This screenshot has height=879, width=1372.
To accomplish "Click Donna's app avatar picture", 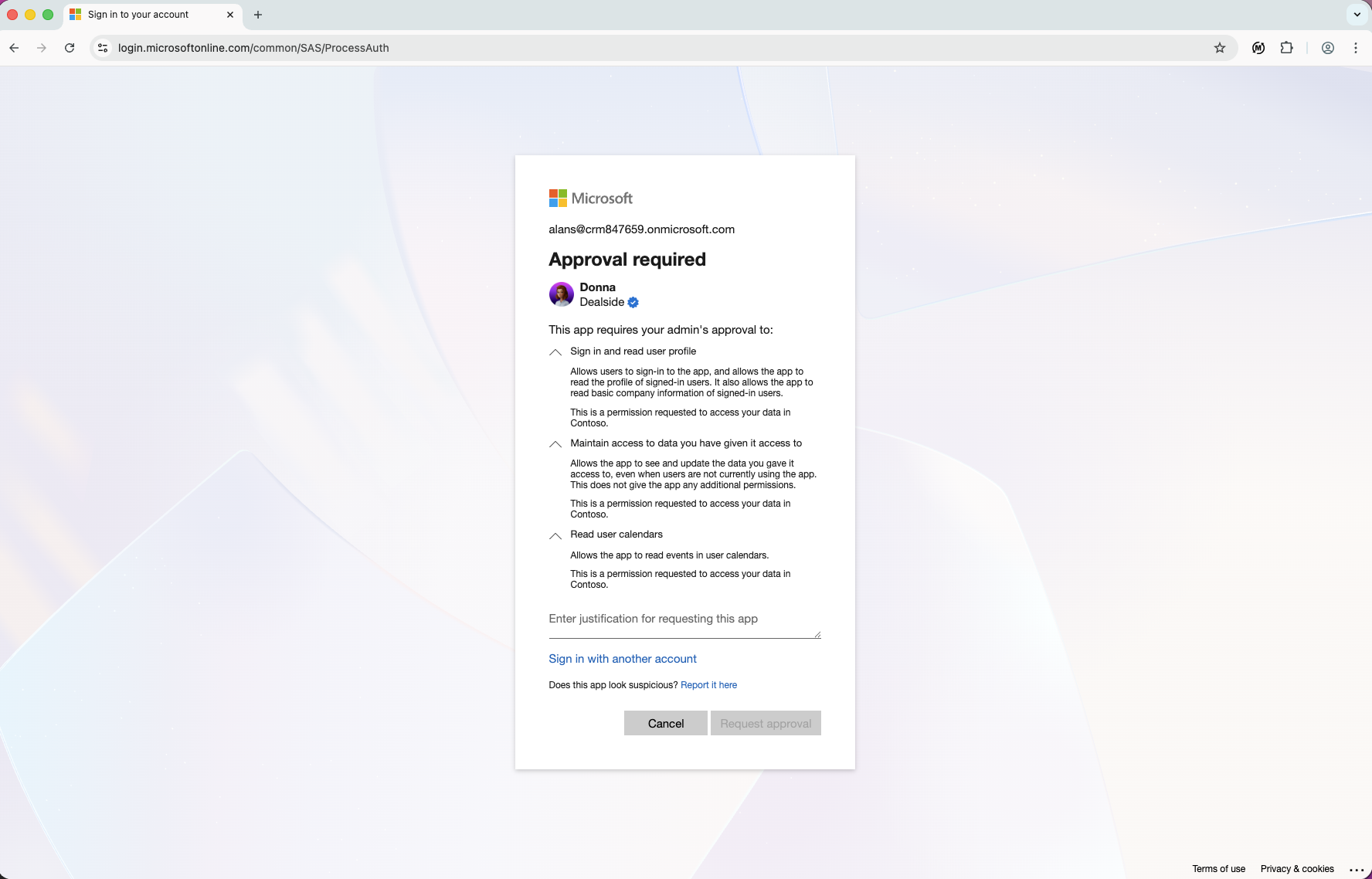I will click(562, 294).
